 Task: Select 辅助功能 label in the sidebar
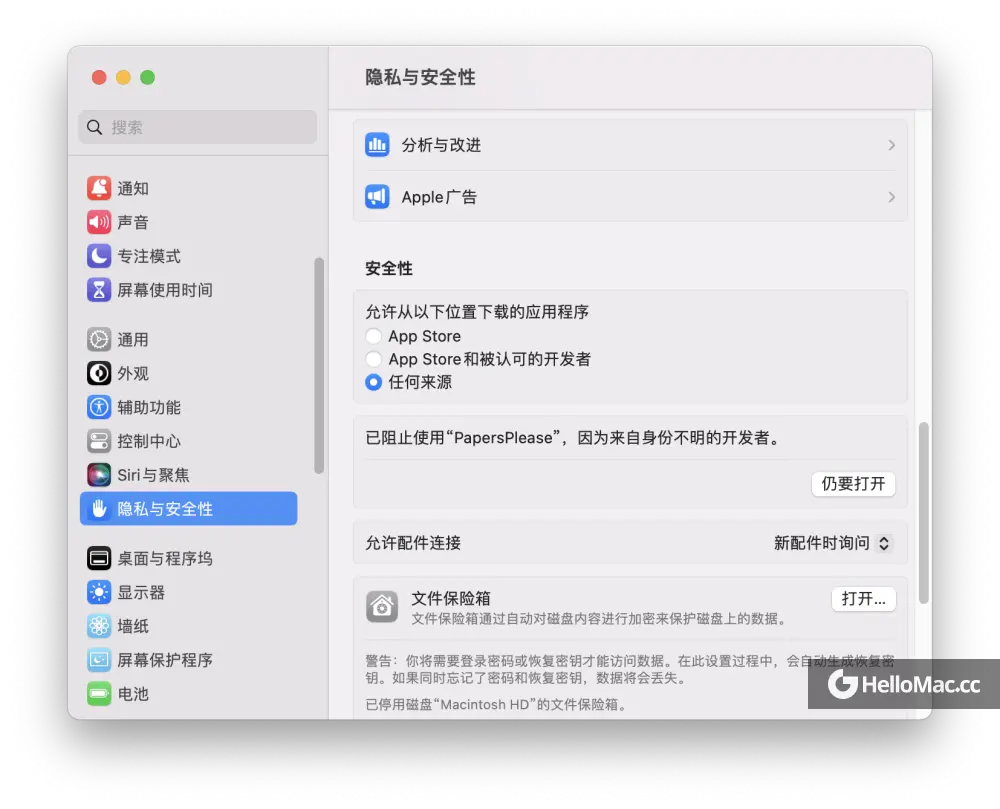click(149, 407)
